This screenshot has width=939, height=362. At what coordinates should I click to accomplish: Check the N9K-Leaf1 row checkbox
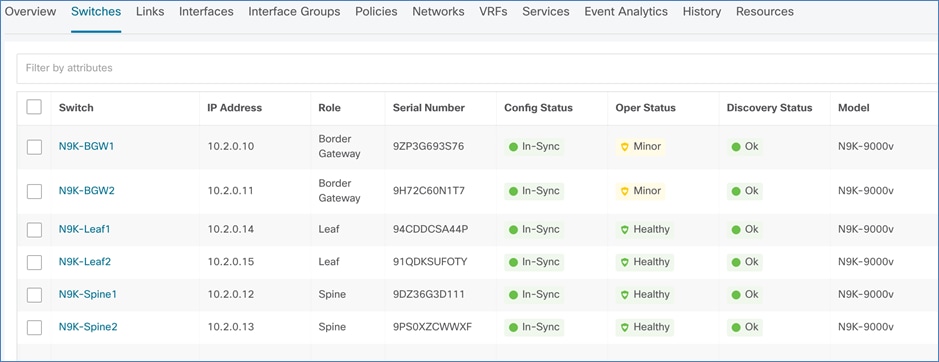pos(34,230)
